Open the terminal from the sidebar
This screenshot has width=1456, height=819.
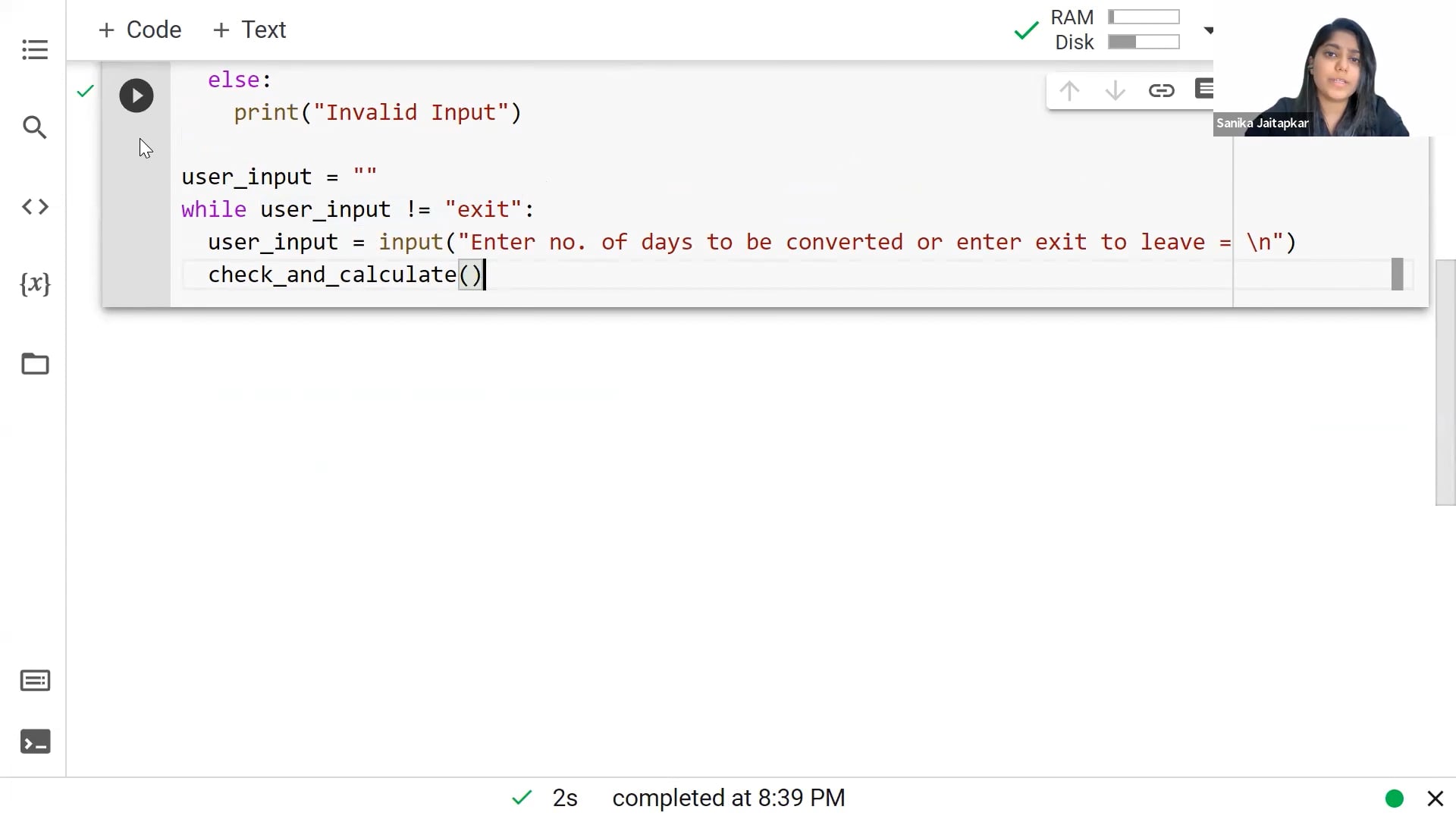point(35,742)
